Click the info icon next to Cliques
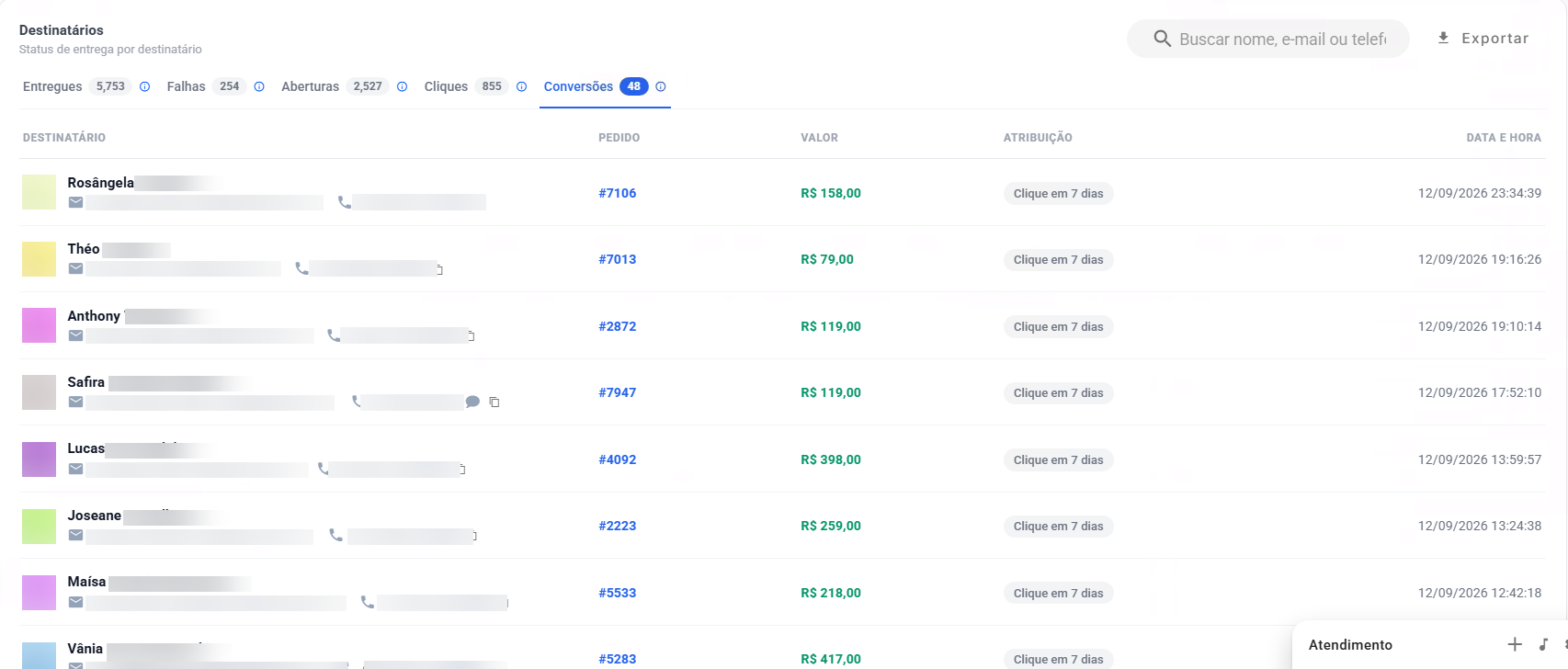The height and width of the screenshot is (669, 1568). click(x=521, y=86)
